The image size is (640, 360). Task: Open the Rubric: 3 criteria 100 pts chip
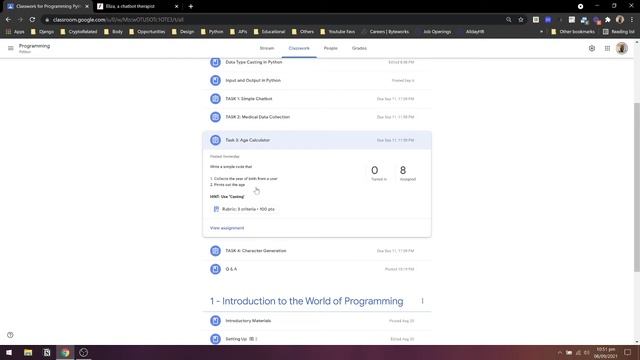coord(244,209)
